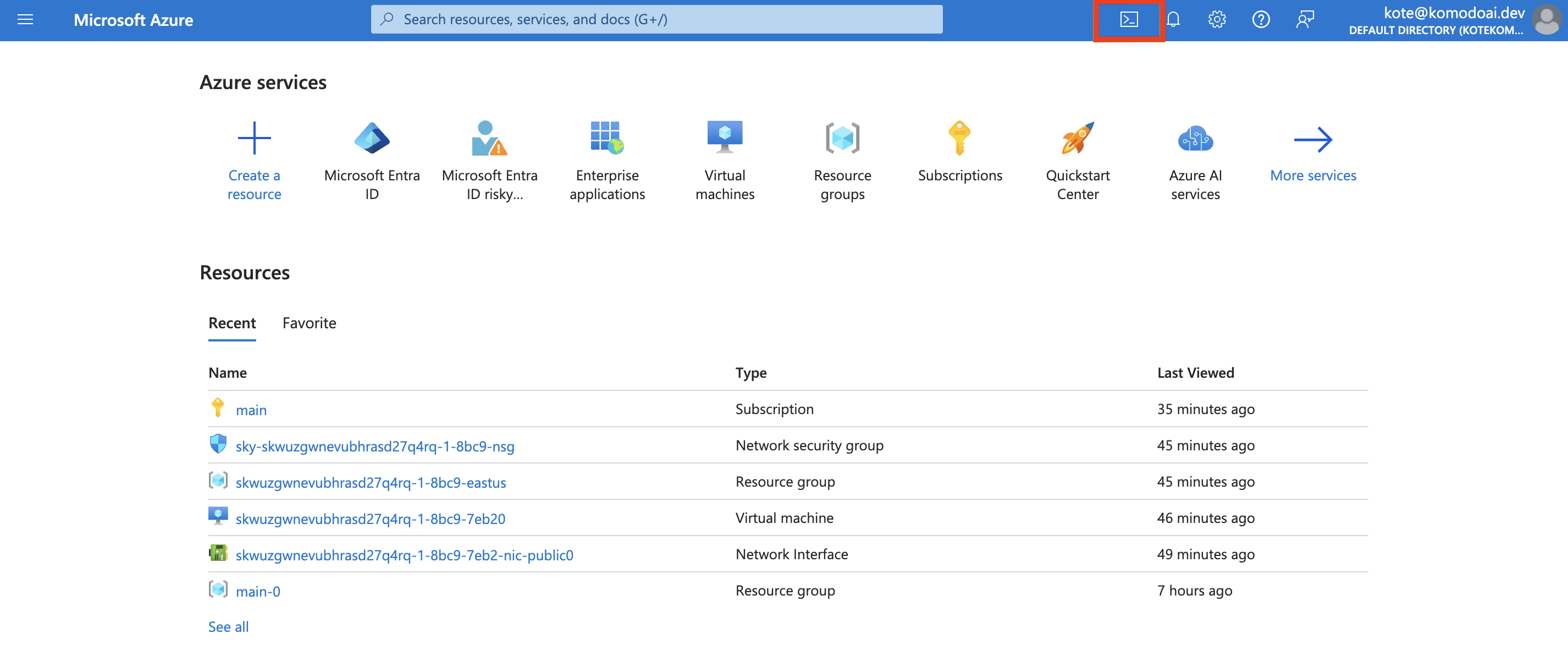1568x645 pixels.
Task: Click Create a resource plus
Action: click(254, 138)
